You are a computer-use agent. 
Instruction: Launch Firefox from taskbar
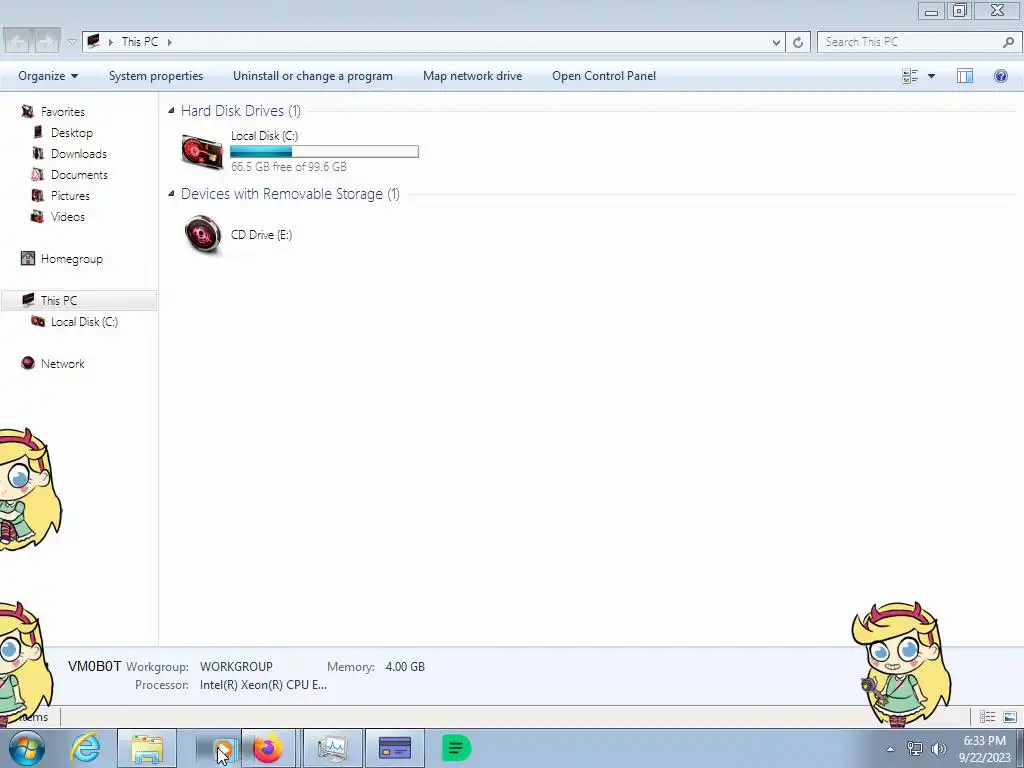click(268, 748)
